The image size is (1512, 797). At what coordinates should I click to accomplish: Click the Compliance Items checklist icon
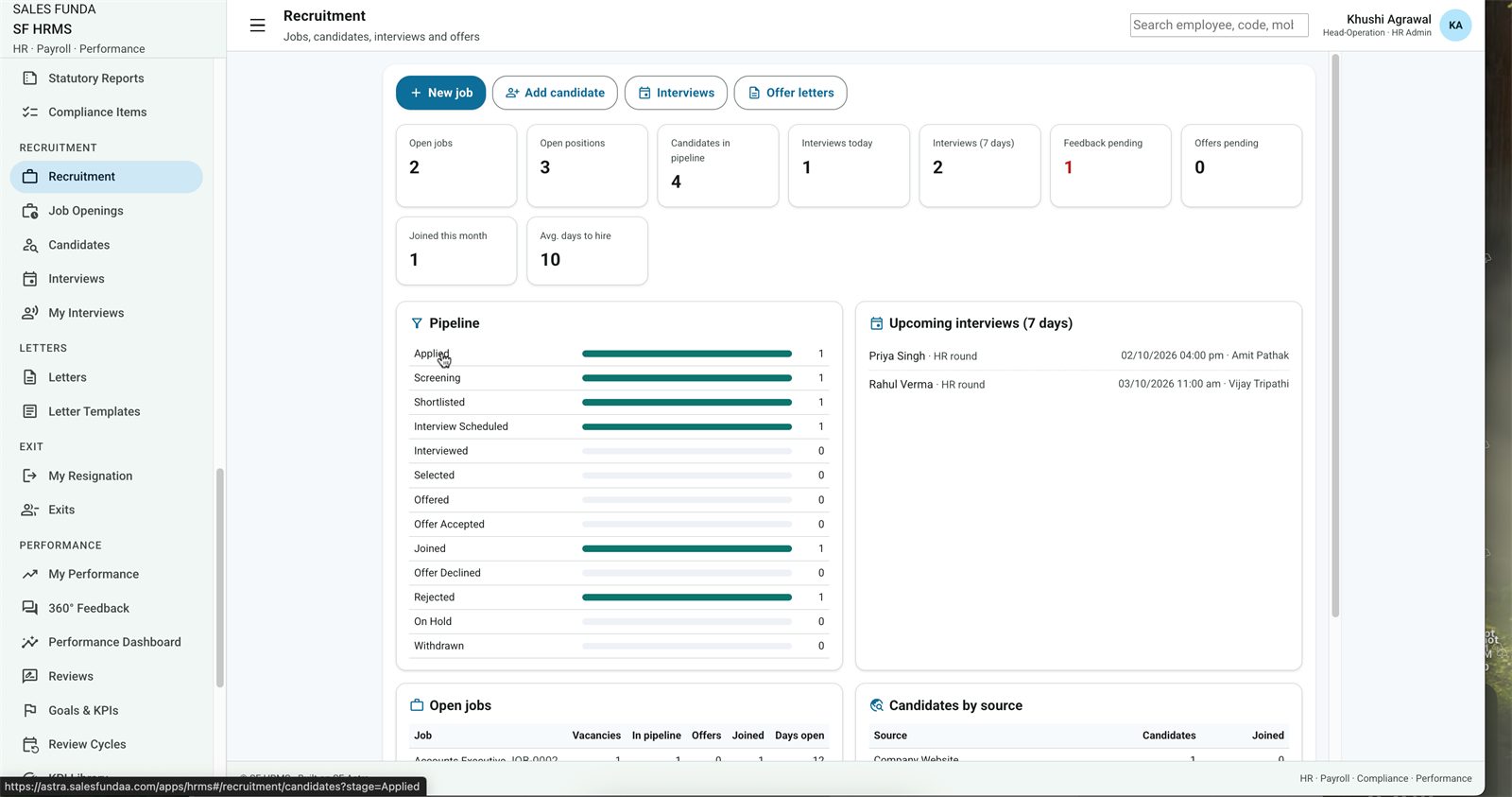pyautogui.click(x=30, y=113)
